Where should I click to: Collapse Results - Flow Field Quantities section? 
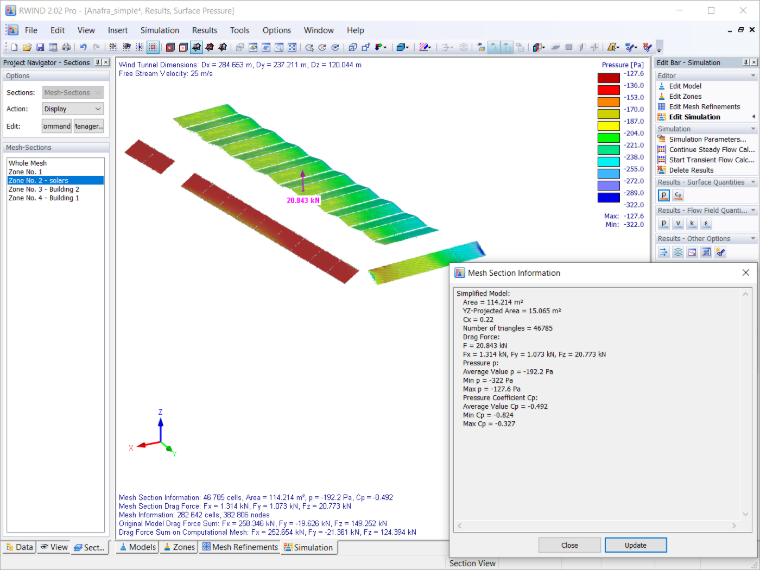tap(753, 210)
